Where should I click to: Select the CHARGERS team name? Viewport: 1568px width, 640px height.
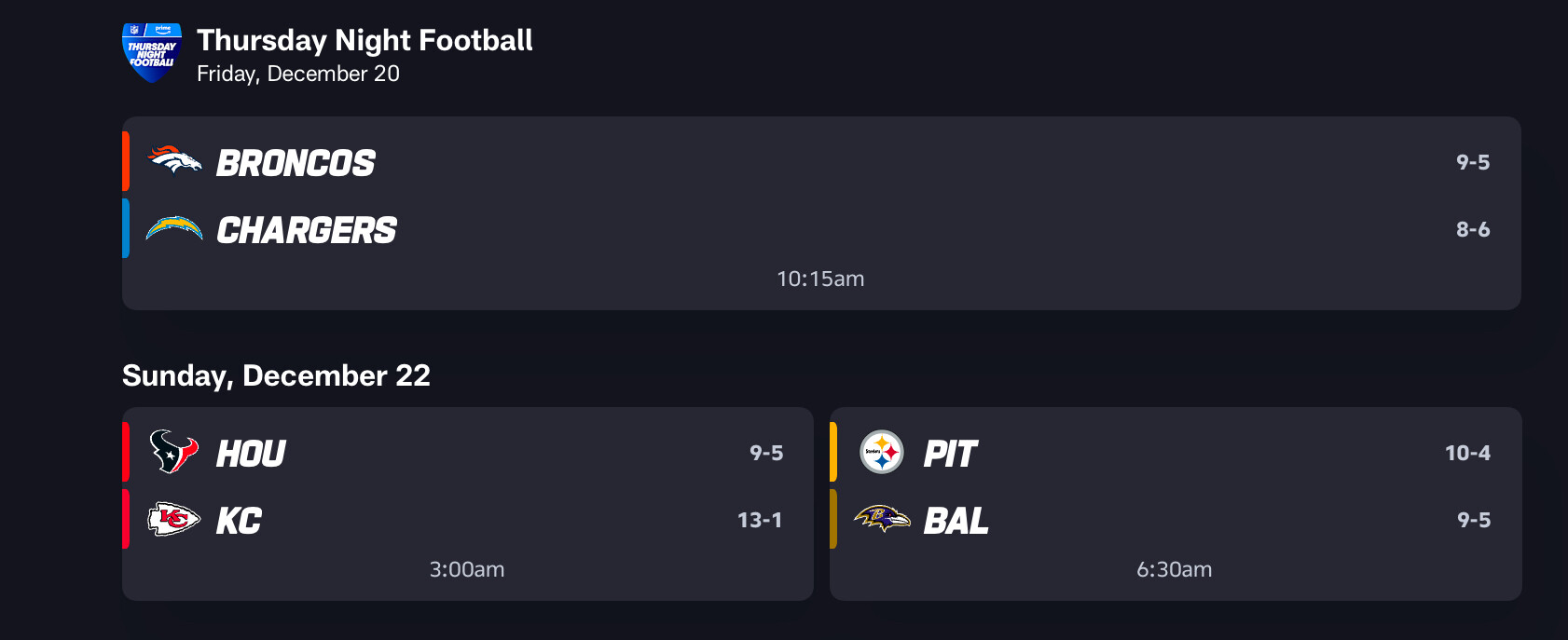pos(307,230)
